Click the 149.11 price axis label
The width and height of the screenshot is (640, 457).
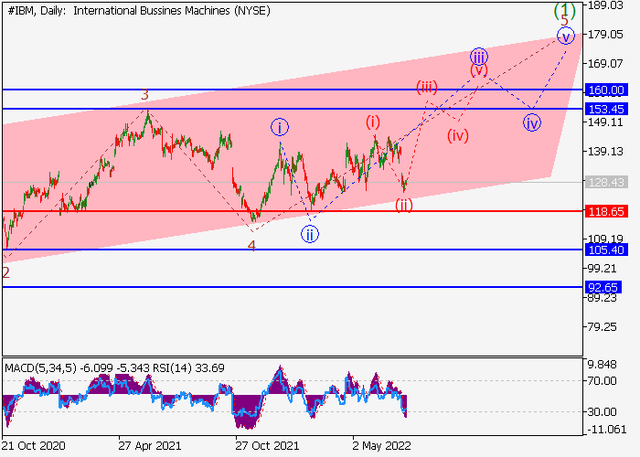coord(606,122)
